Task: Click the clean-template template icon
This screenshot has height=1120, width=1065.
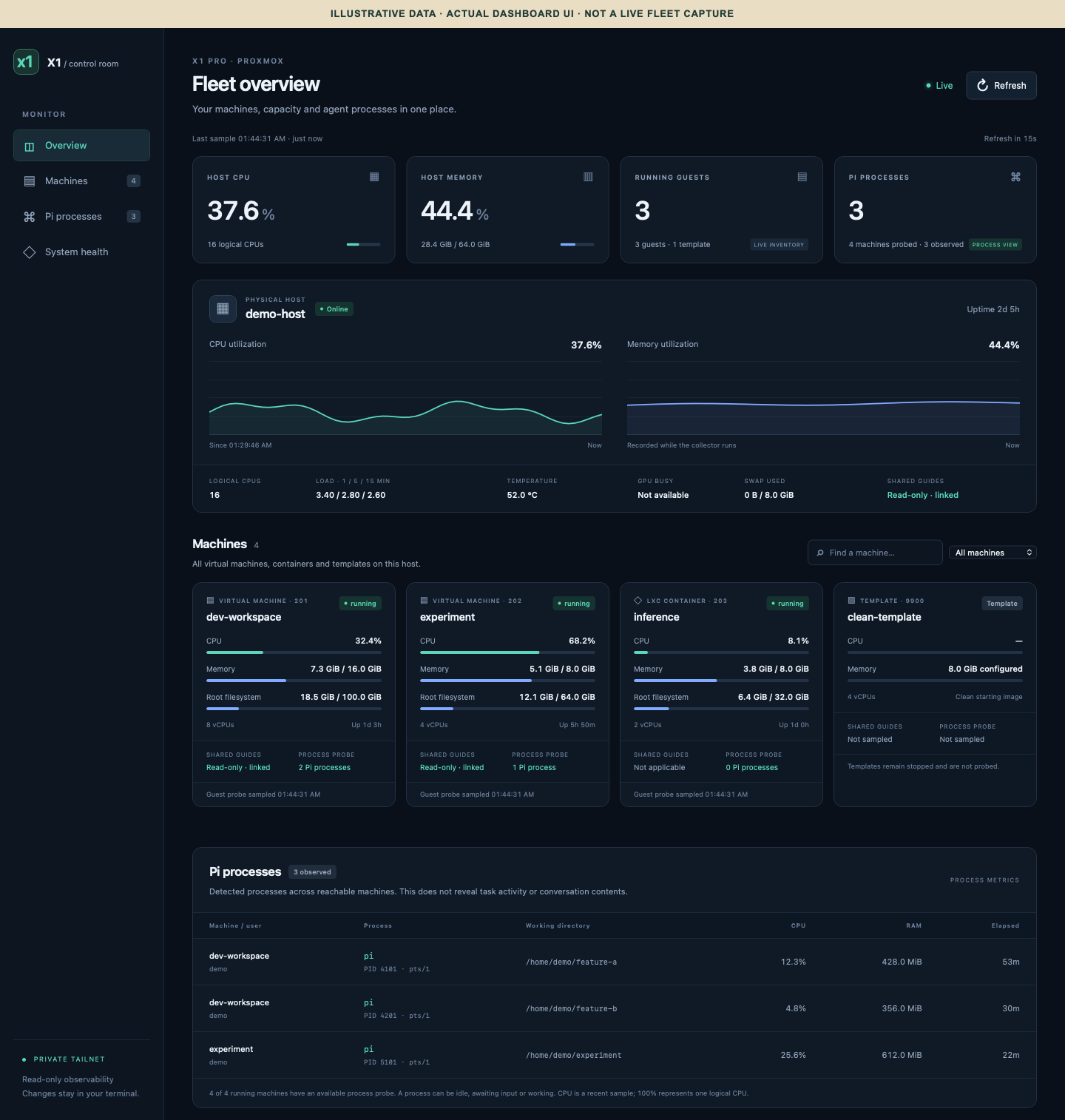Action: click(x=851, y=601)
